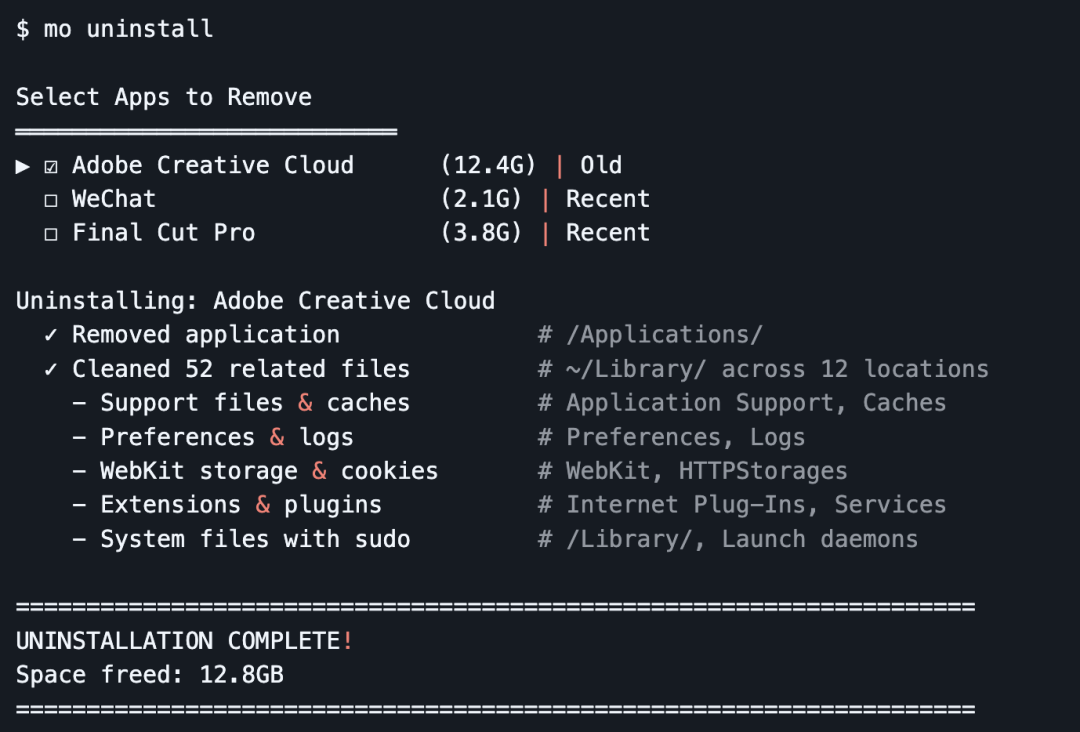Click the 'Support files & caches' line
This screenshot has width=1080, height=732.
[241, 403]
